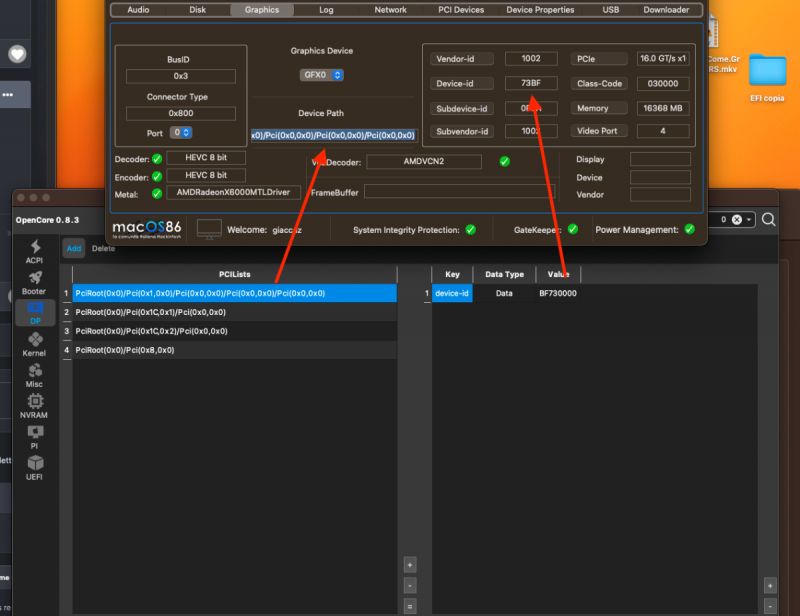800x616 pixels.
Task: Open the Downloader tab
Action: coord(666,10)
